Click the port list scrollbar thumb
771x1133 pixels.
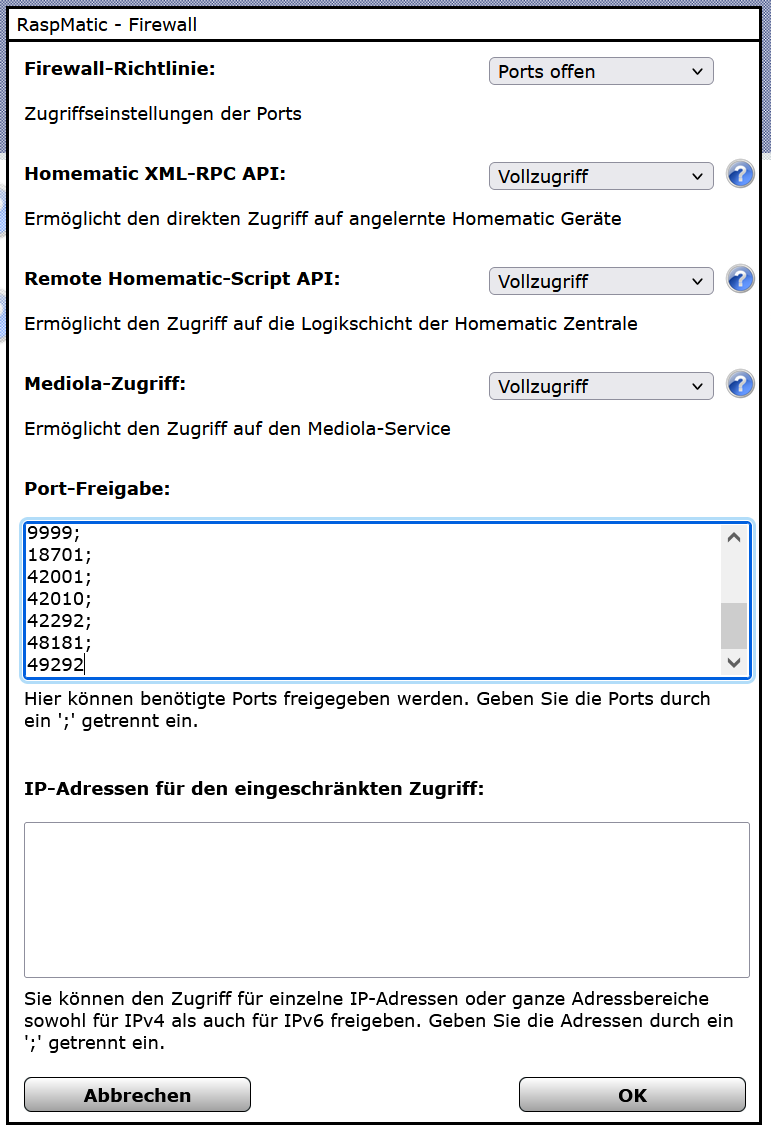[x=734, y=626]
